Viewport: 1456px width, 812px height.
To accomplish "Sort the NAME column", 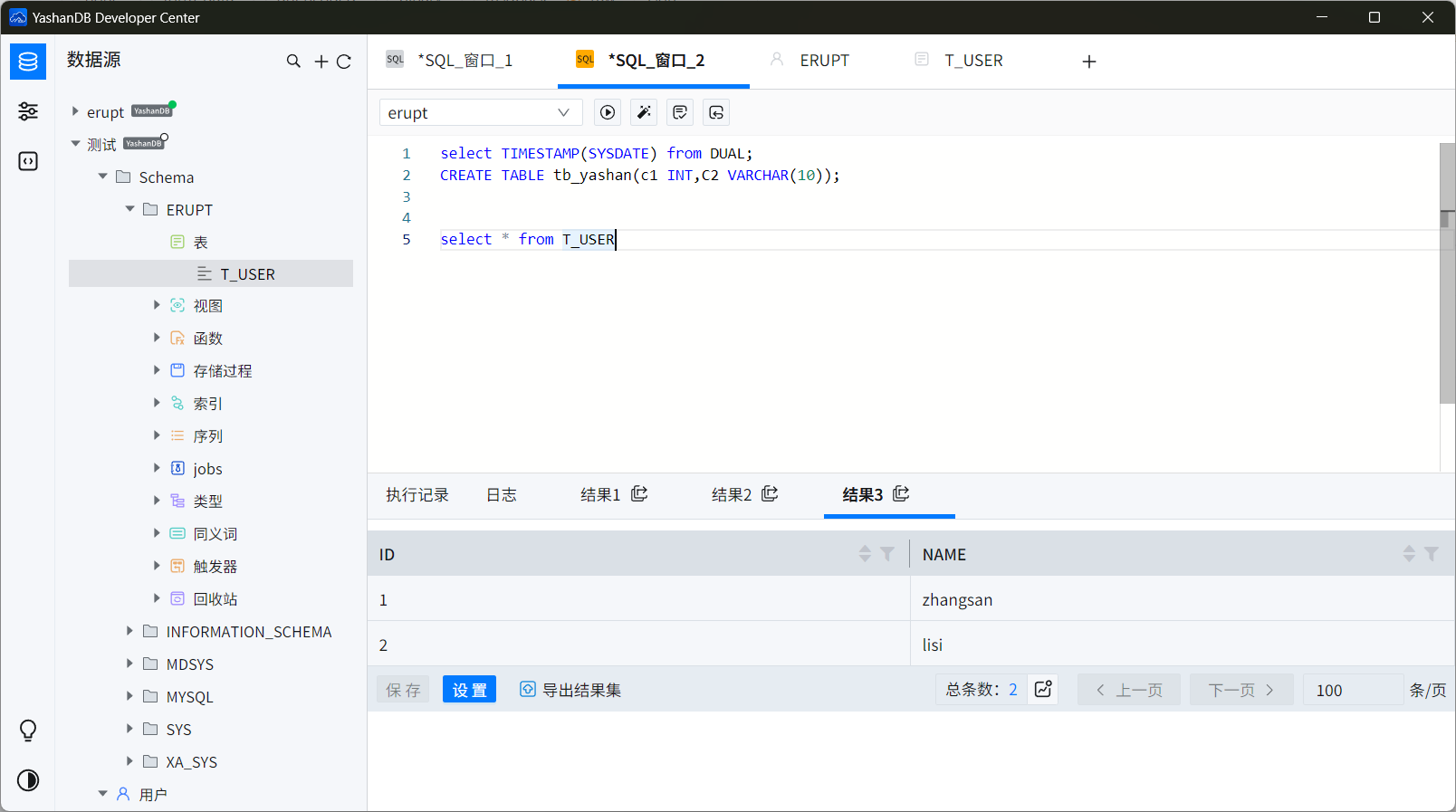I will [x=1409, y=554].
